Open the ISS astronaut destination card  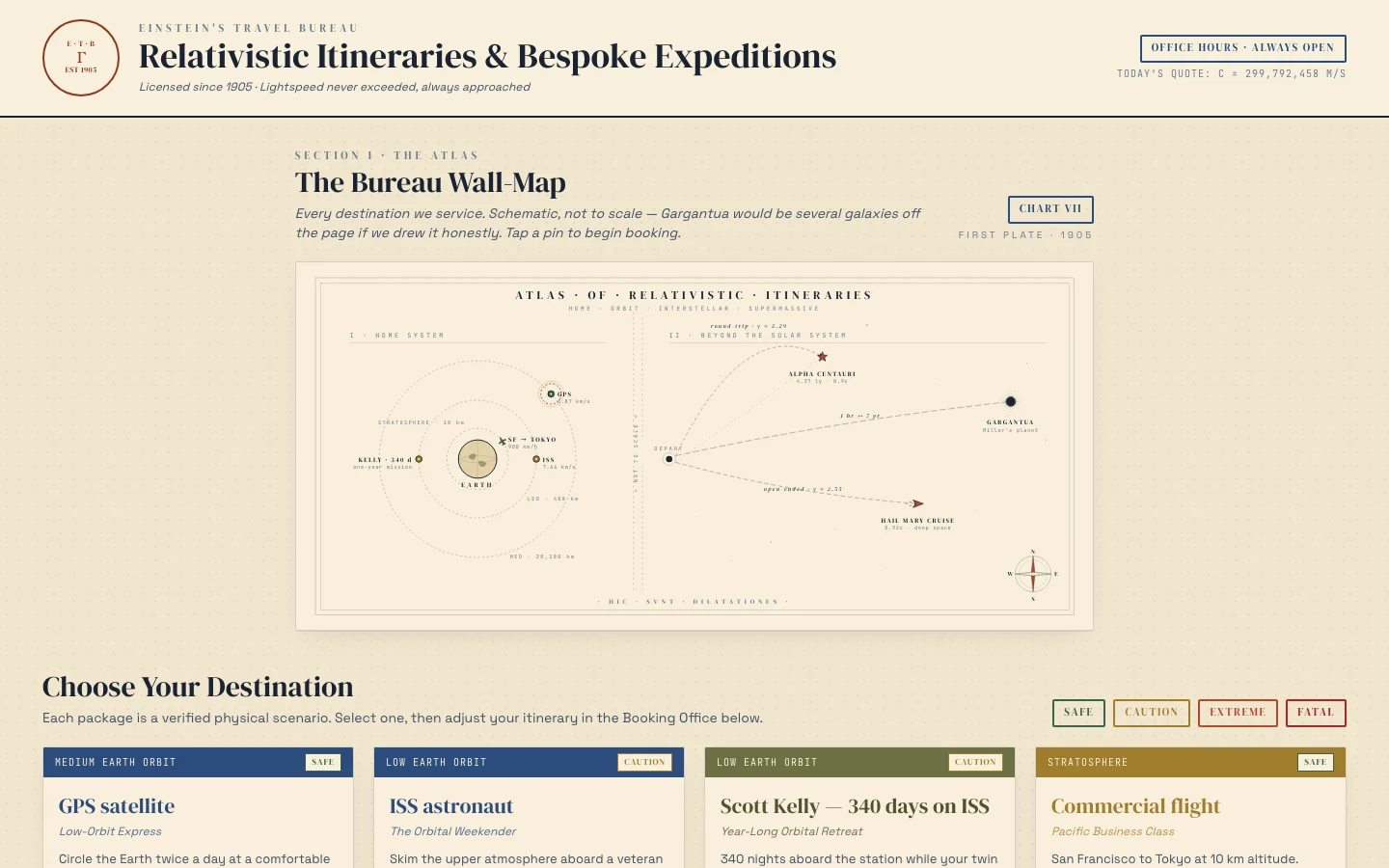point(529,808)
